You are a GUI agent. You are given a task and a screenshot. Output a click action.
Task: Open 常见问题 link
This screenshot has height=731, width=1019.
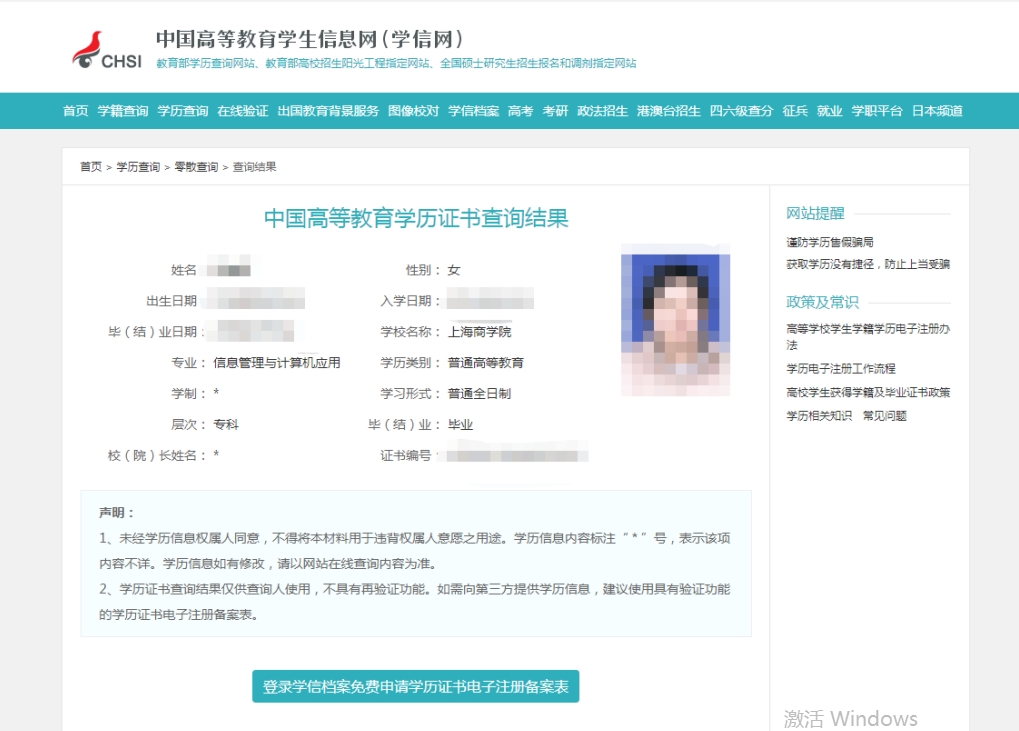tap(884, 416)
